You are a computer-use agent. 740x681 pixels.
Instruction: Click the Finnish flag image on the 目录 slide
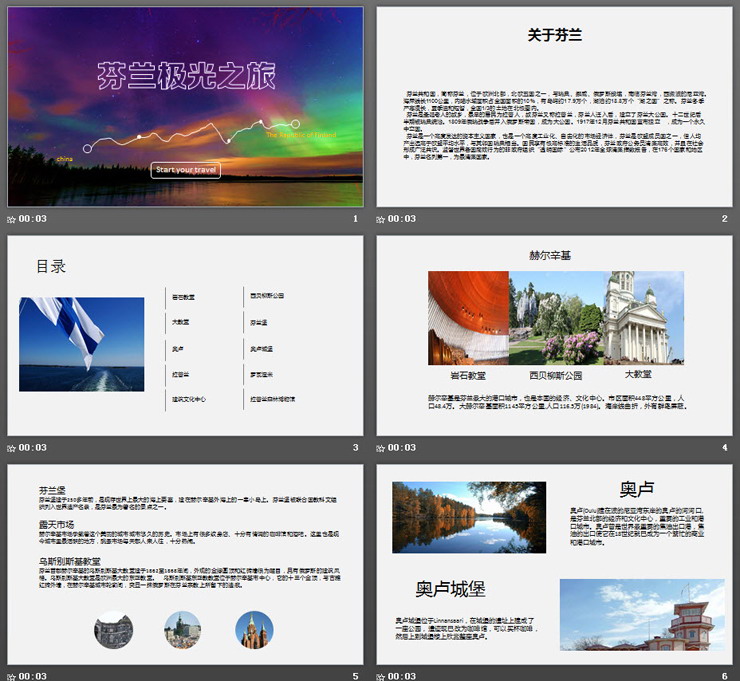(x=81, y=343)
